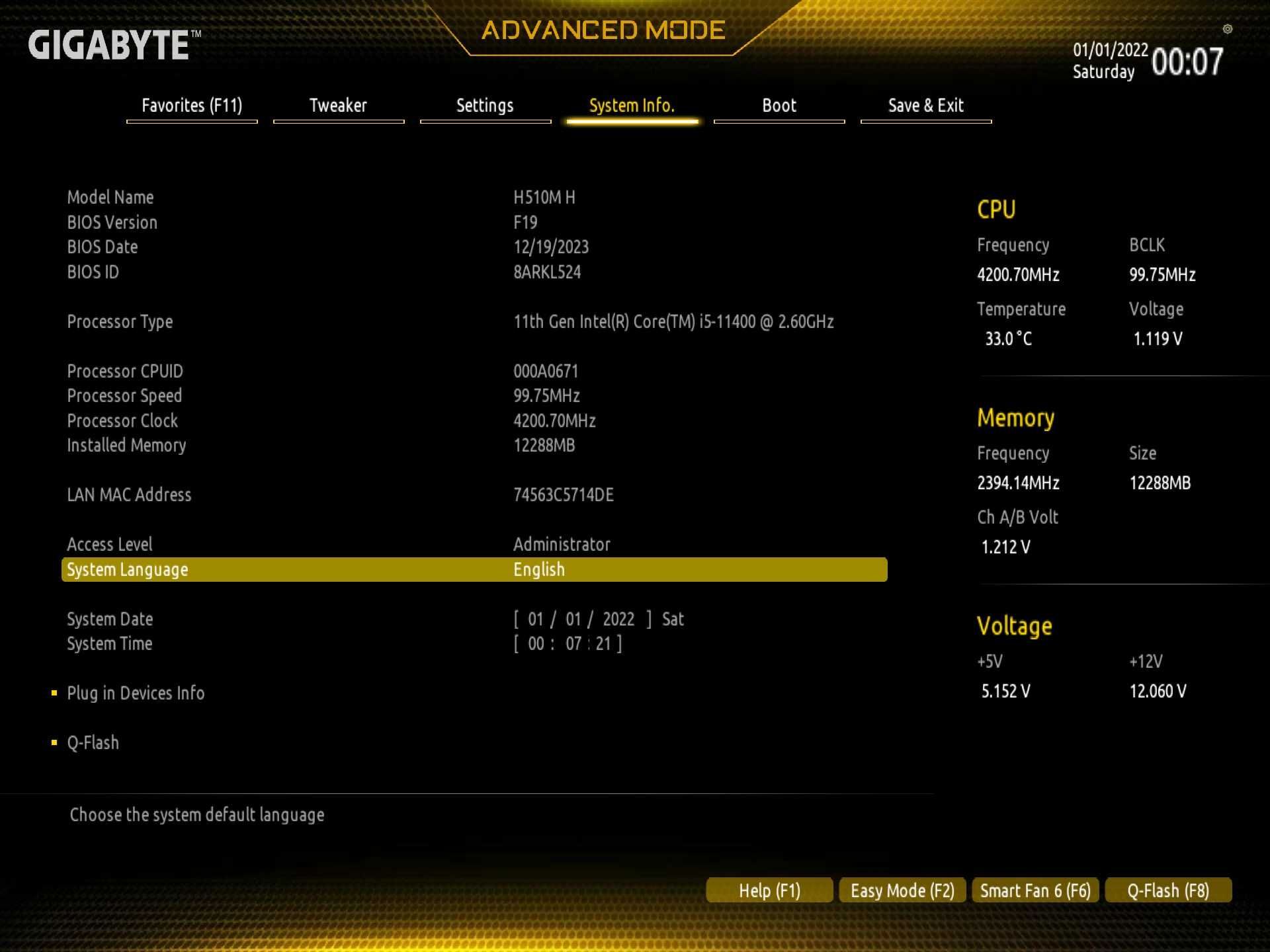This screenshot has height=952, width=1270.
Task: Switch to the Tweaker tab
Action: [x=338, y=106]
